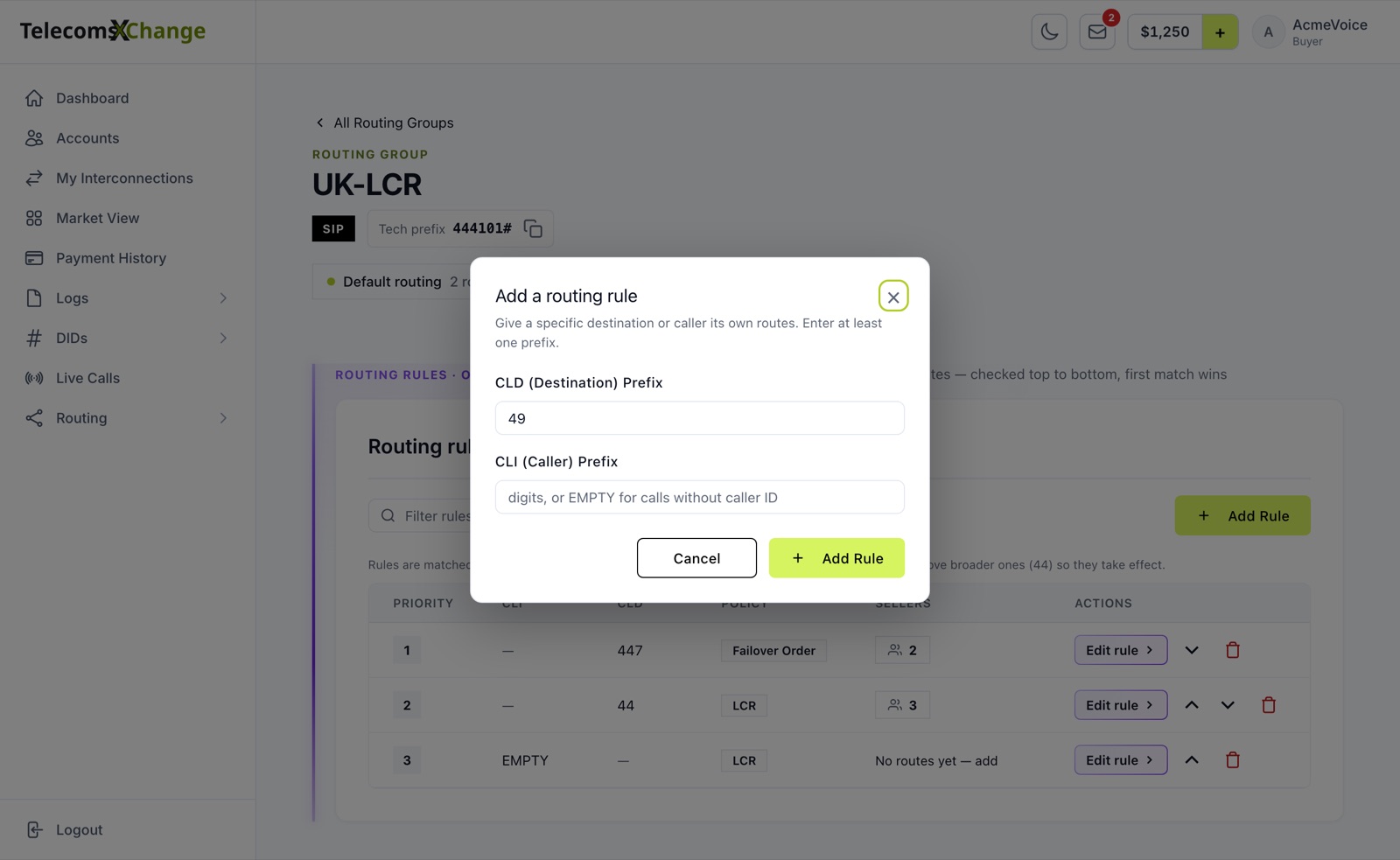Screen dimensions: 1400x860
Task: Click the CLI Caller Prefix field
Action: (700, 497)
